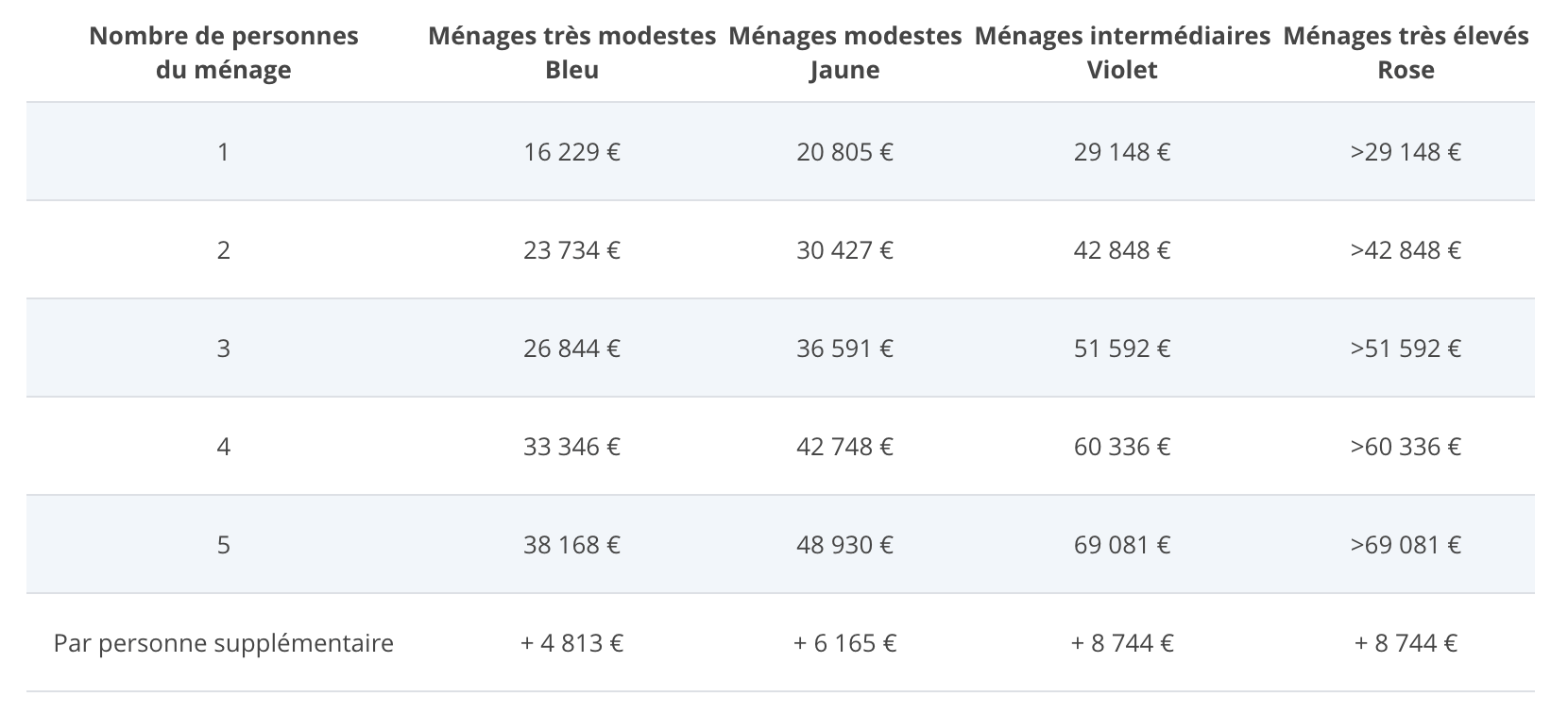Click the + 6 165 € cell

coord(844,643)
